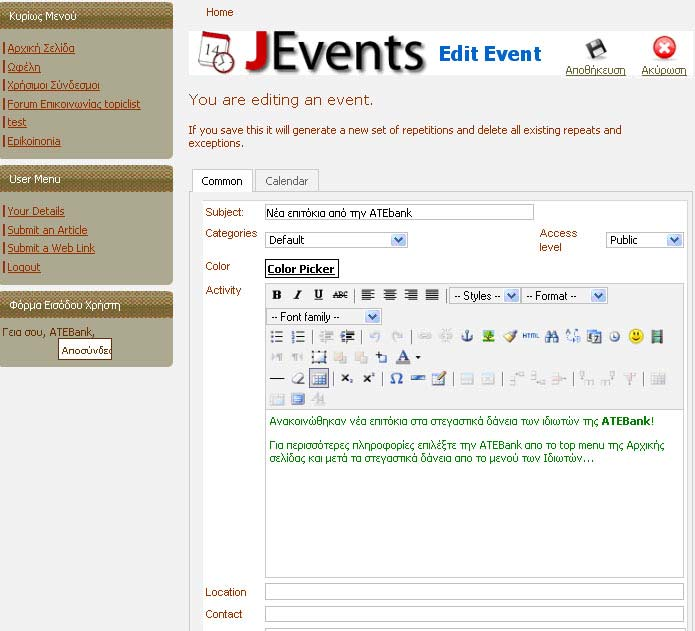Open the Find/Replace tool icon
Viewport: 695px width, 631px height.
point(573,336)
